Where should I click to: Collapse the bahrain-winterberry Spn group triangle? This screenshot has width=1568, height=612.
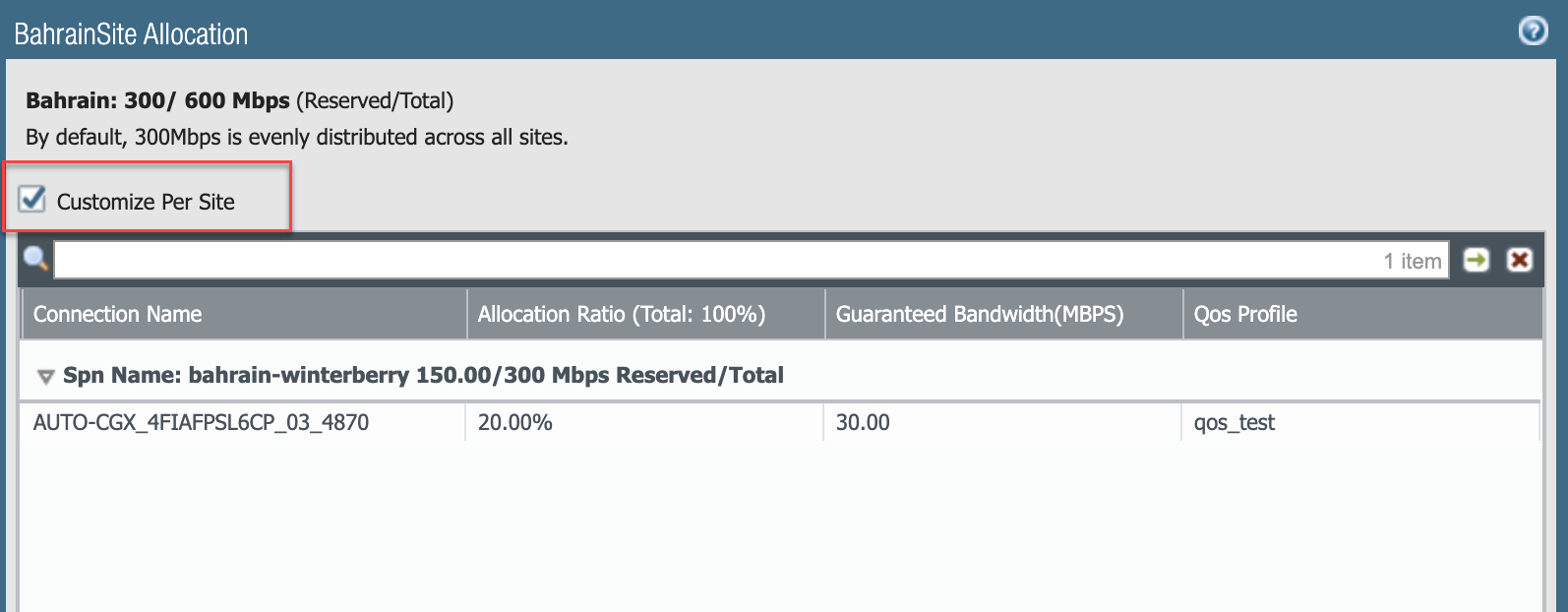click(45, 377)
